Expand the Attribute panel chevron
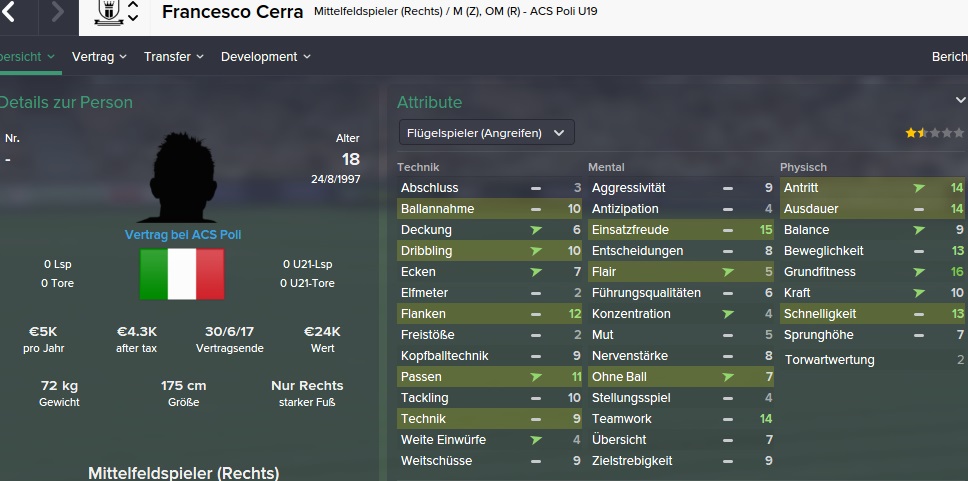This screenshot has height=481, width=968. pyautogui.click(x=961, y=101)
